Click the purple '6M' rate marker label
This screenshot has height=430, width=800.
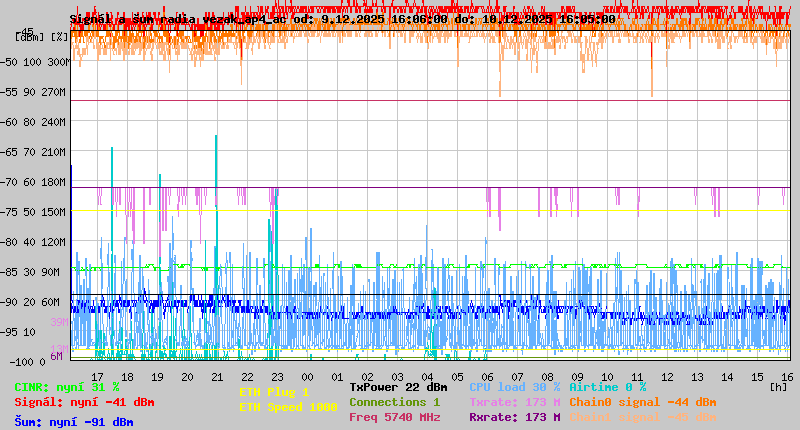57,356
